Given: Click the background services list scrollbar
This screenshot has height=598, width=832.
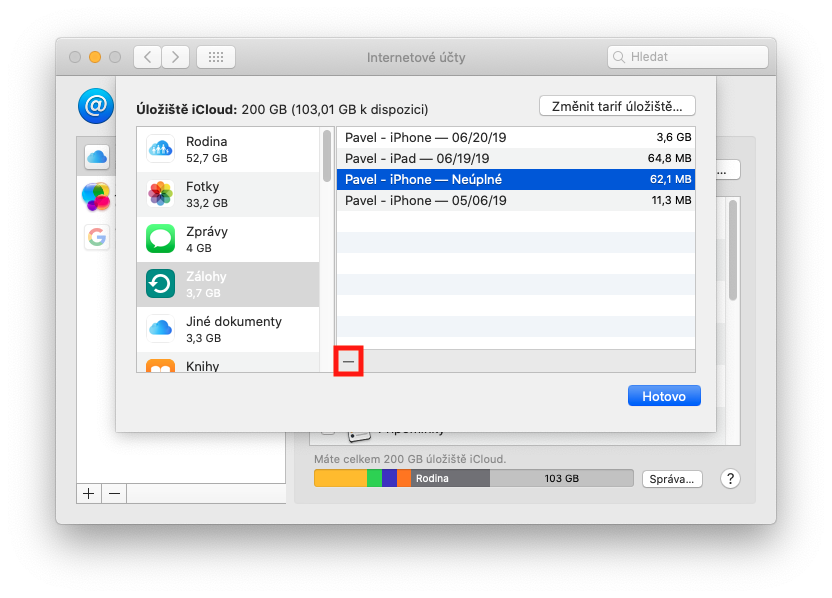Looking at the screenshot, I should tap(733, 250).
